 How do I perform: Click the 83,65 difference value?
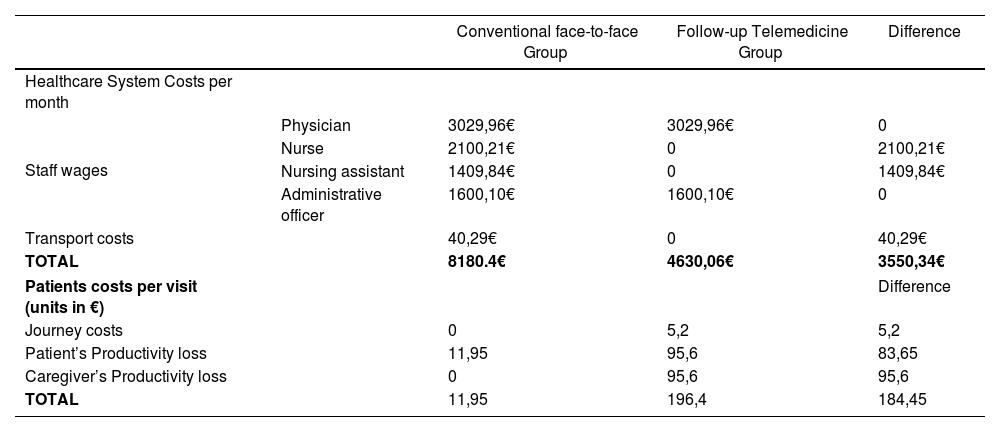[x=898, y=354]
